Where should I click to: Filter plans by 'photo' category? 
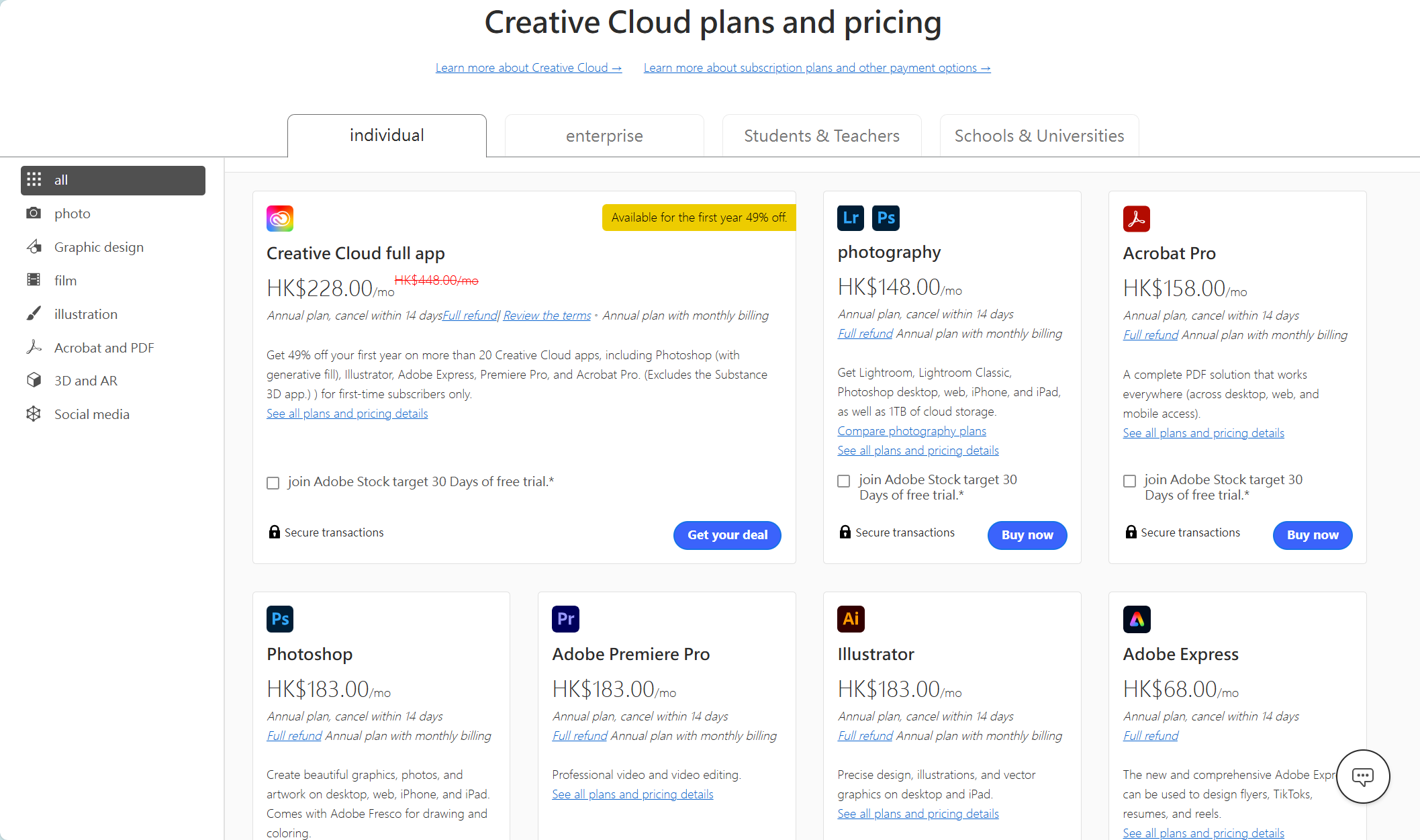tap(113, 213)
